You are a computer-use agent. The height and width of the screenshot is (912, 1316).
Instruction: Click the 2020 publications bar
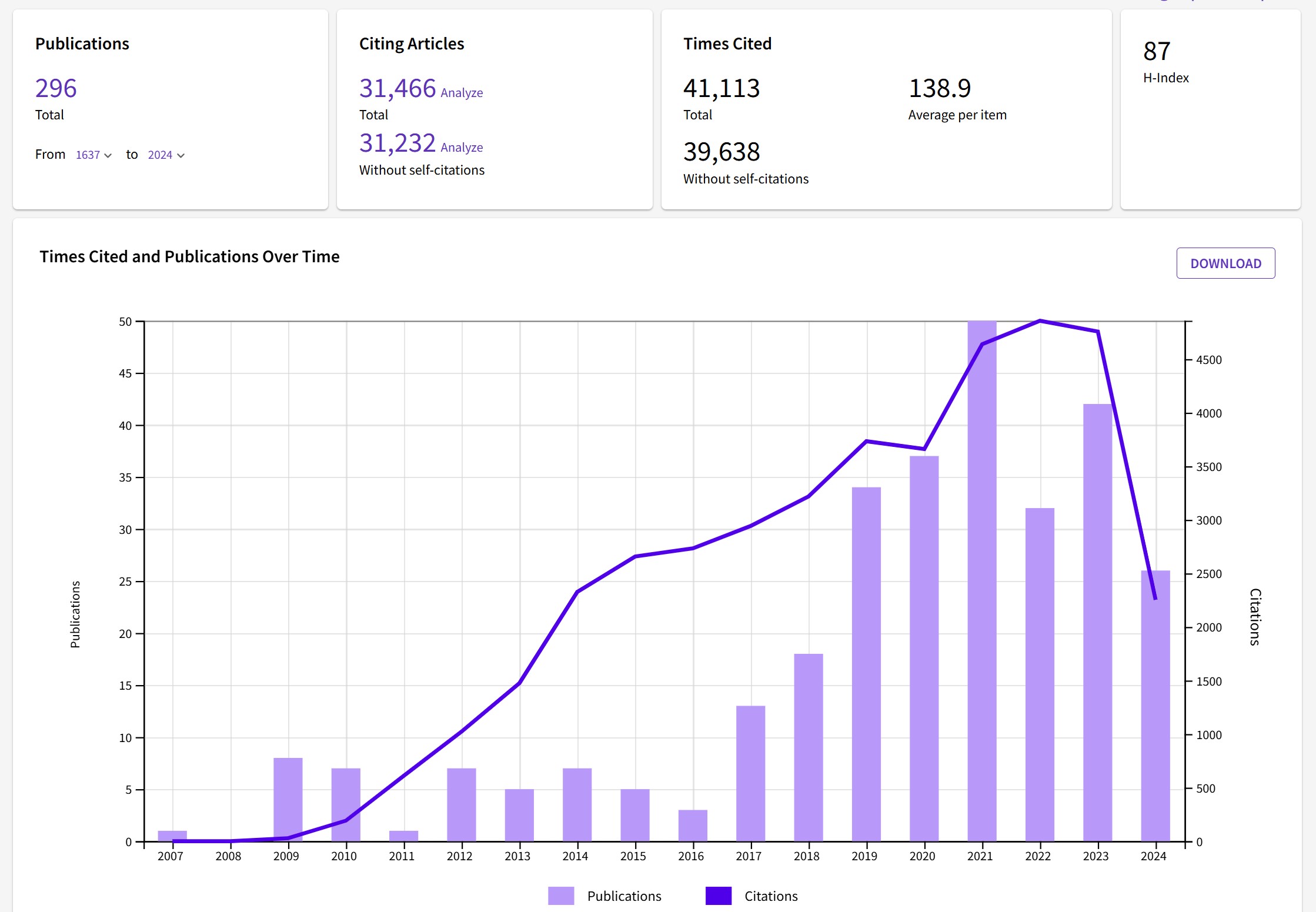tap(924, 649)
